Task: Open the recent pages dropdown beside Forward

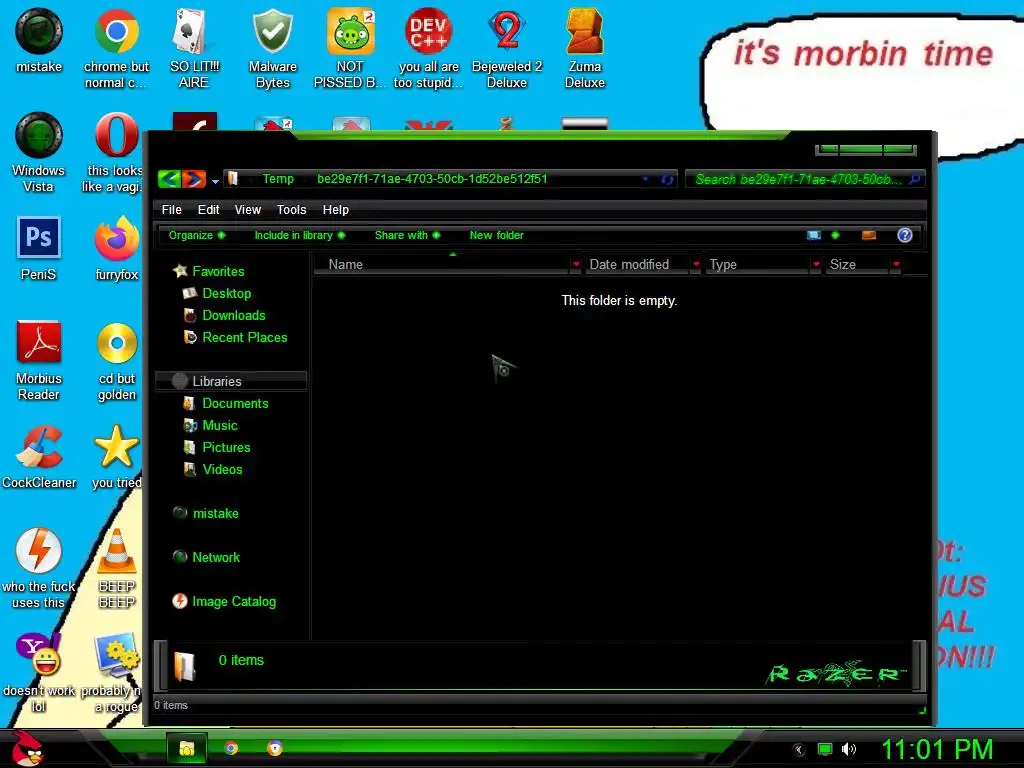Action: 215,181
